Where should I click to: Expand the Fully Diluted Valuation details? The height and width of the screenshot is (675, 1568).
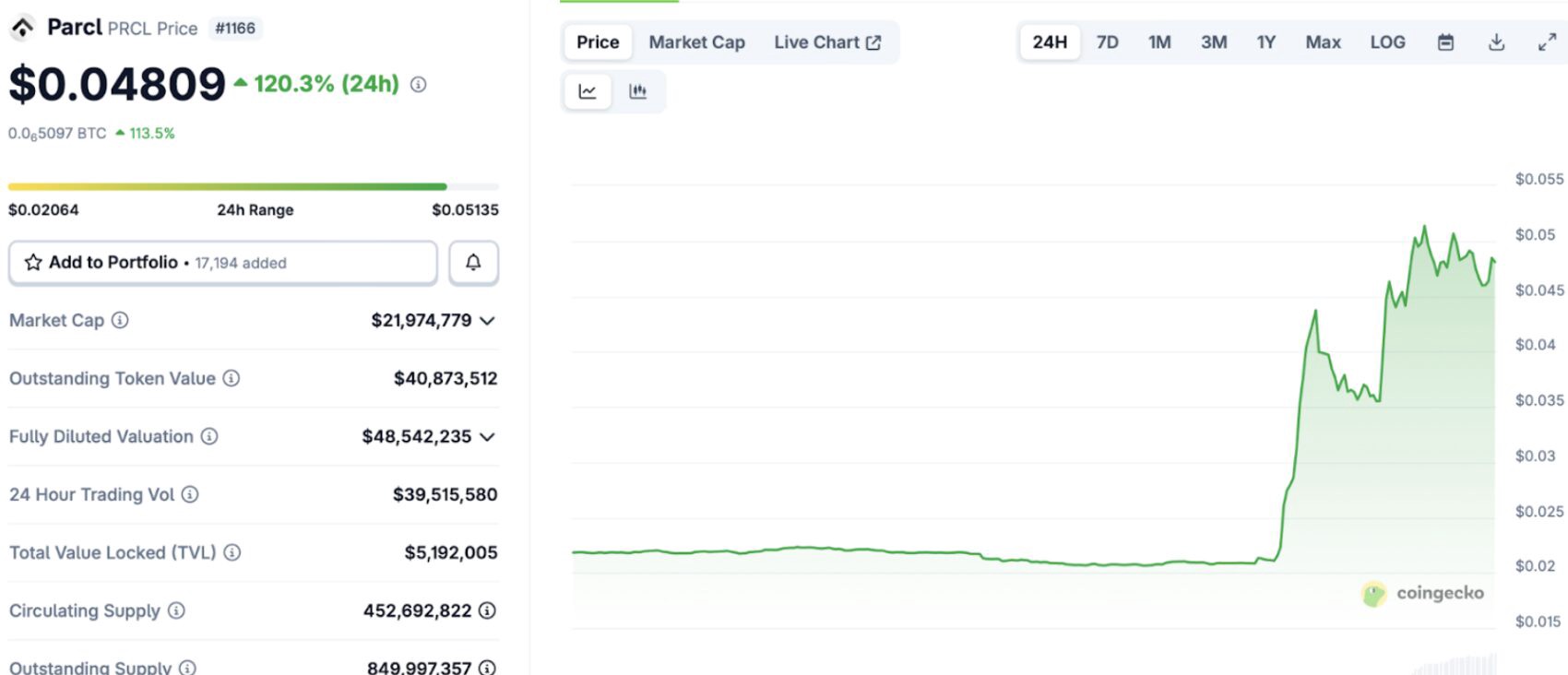click(x=487, y=437)
